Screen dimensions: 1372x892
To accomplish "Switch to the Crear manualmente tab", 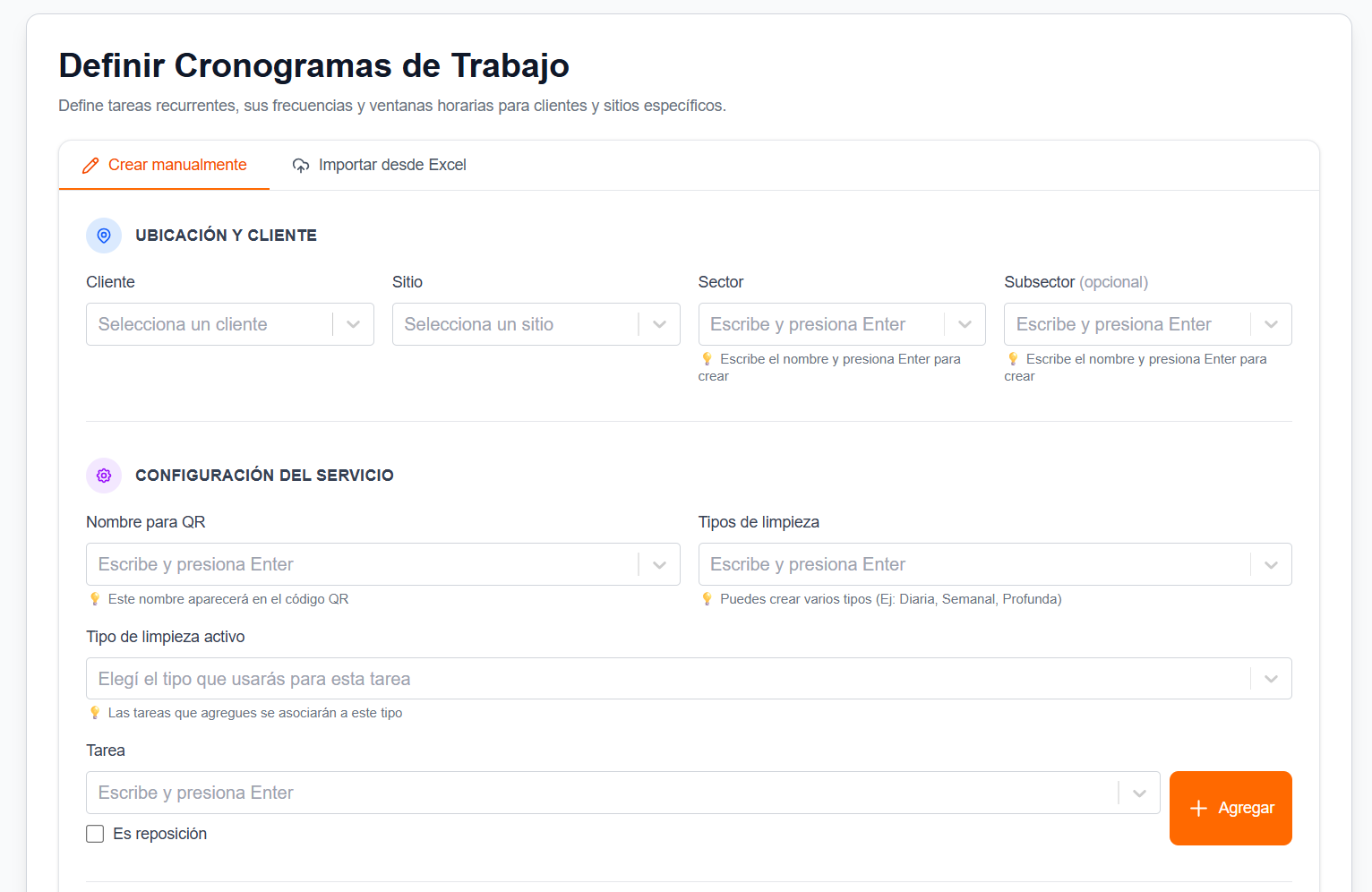I will 164,166.
